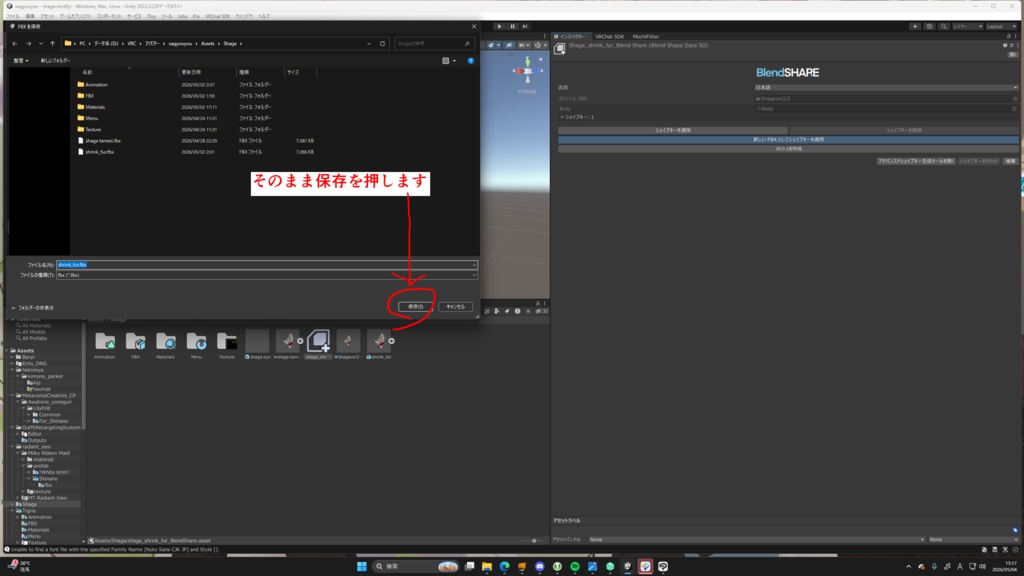1024x576 pixels.
Task: Click the Unity Step button
Action: [525, 26]
